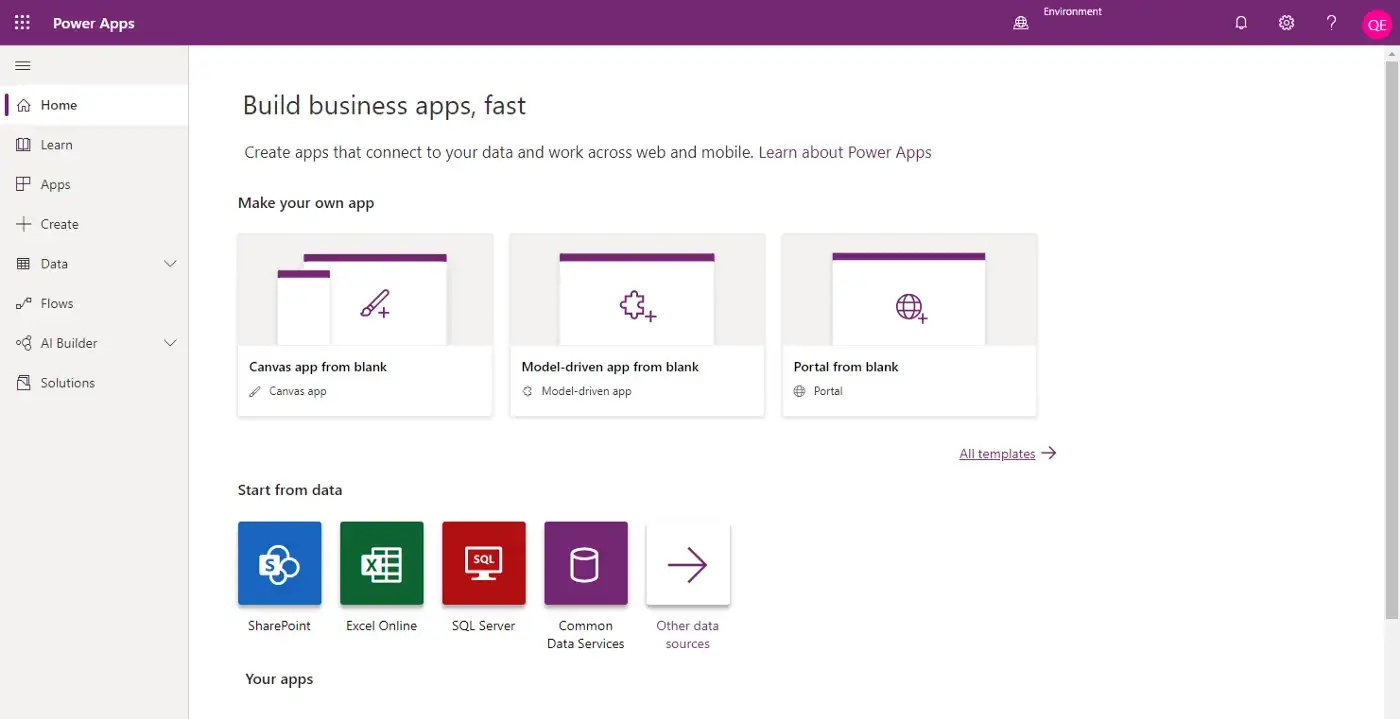Click Portal from blank title

[x=846, y=367]
